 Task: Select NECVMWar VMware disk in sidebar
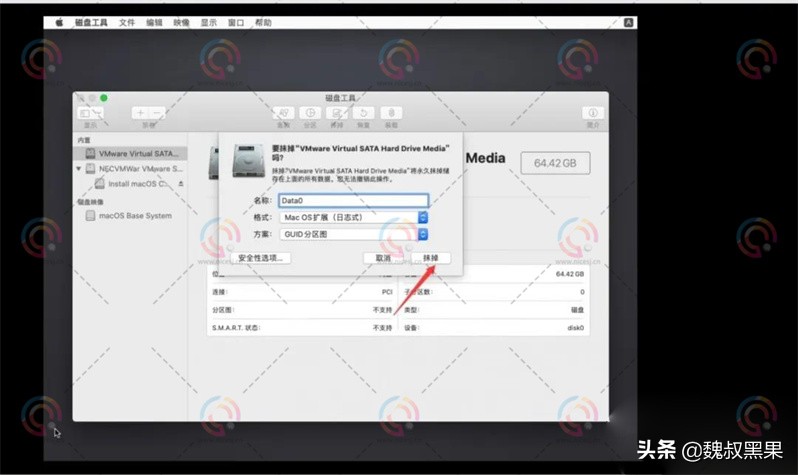click(x=130, y=169)
